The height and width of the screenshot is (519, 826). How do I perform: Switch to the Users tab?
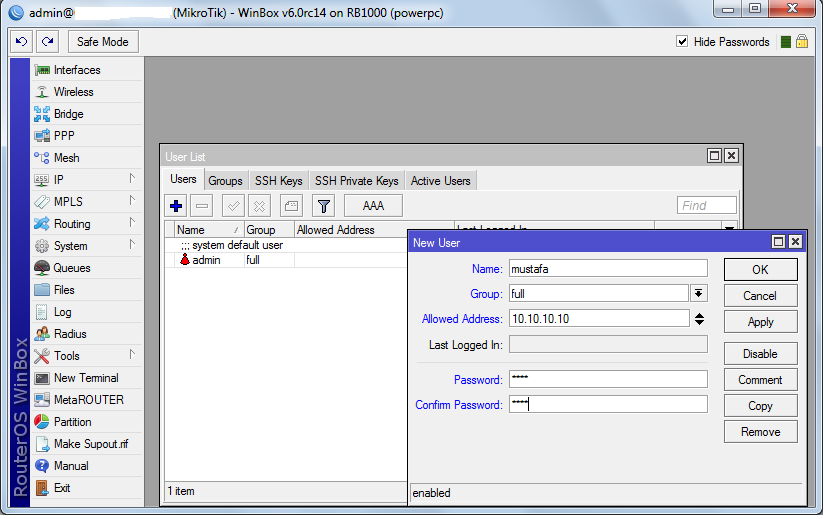pos(183,180)
